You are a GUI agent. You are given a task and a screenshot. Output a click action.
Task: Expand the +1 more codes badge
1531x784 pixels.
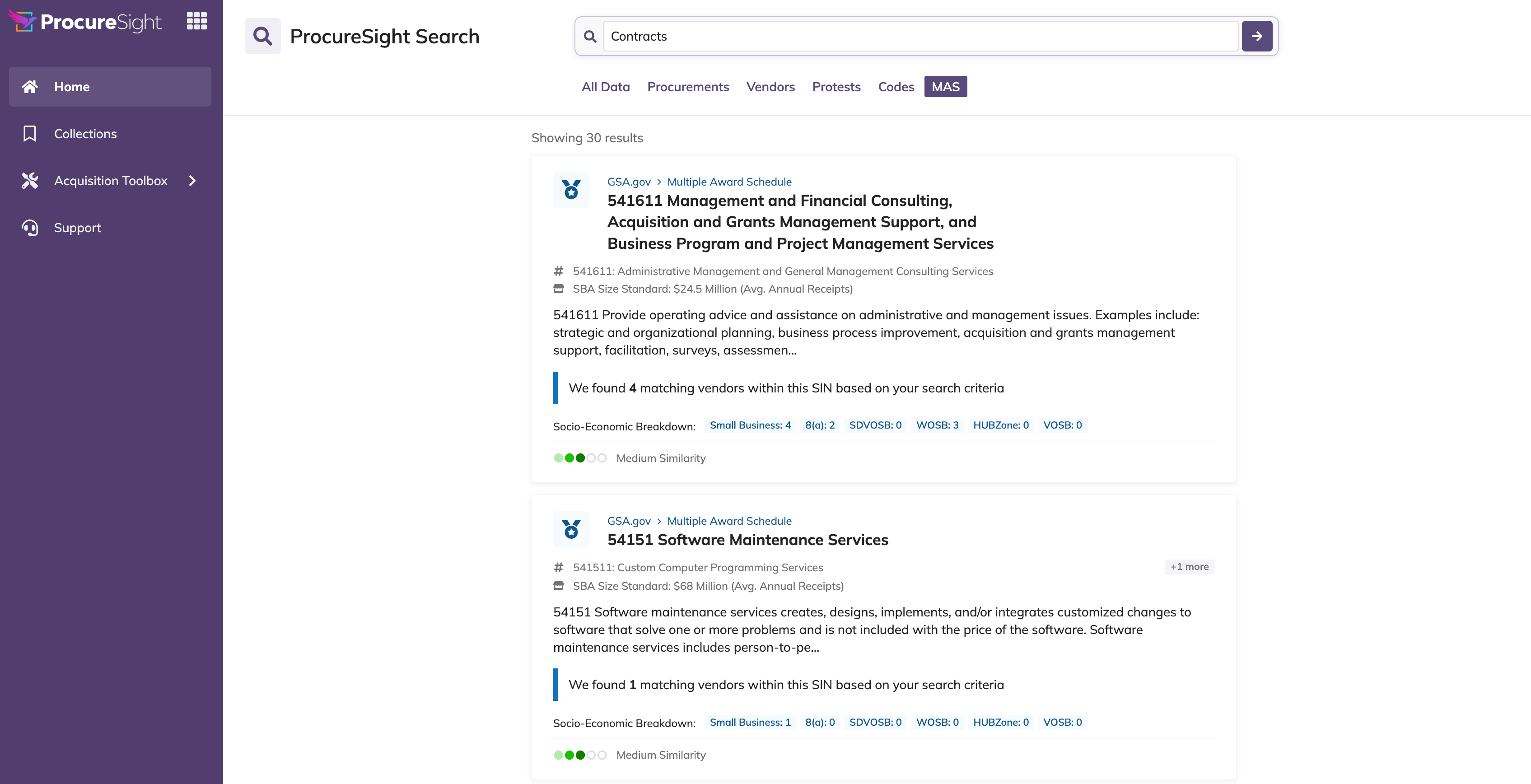point(1189,566)
